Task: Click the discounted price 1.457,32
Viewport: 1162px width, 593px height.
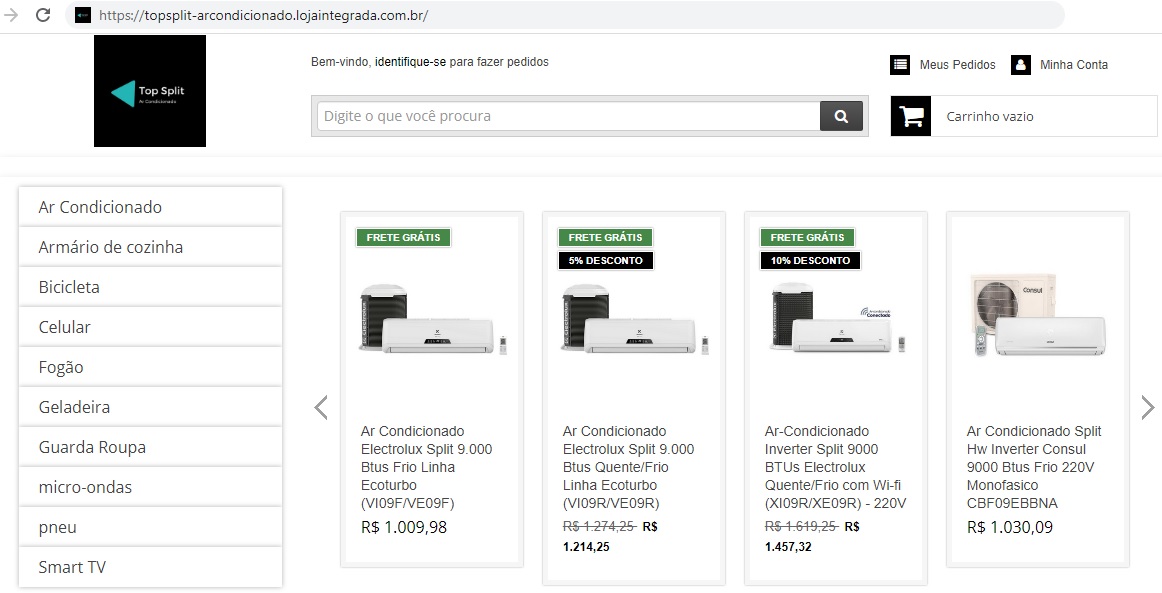Action: (x=788, y=547)
